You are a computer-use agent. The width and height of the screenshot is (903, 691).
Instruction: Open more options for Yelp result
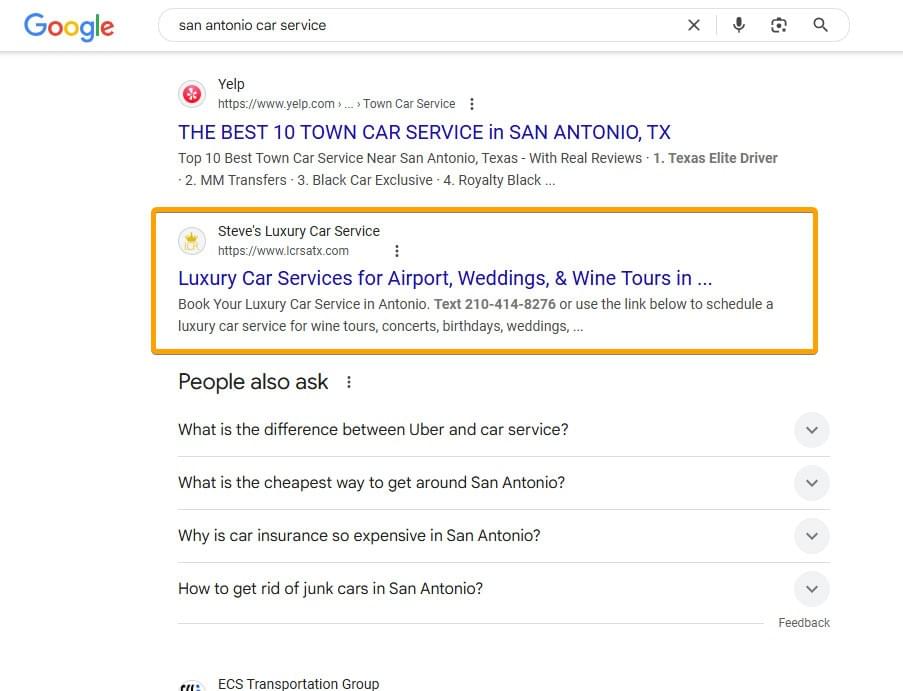coord(472,104)
